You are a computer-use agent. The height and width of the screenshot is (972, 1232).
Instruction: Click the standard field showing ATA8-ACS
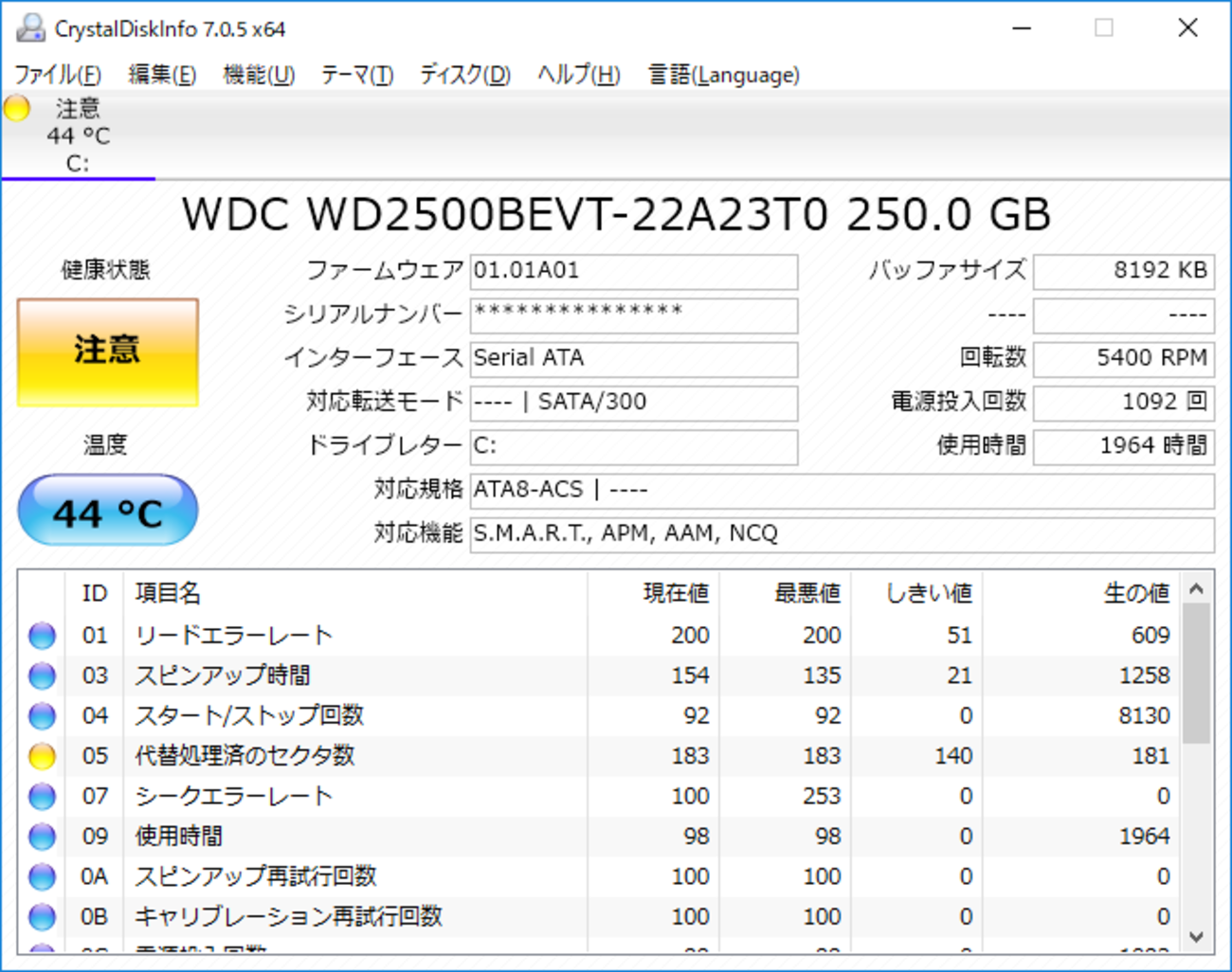coord(842,491)
